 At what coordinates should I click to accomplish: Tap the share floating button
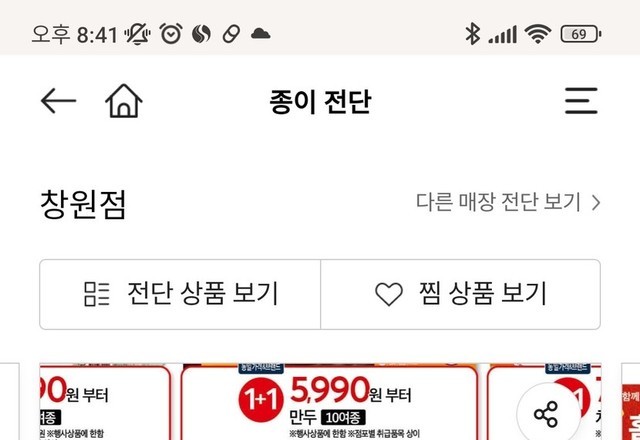click(546, 414)
